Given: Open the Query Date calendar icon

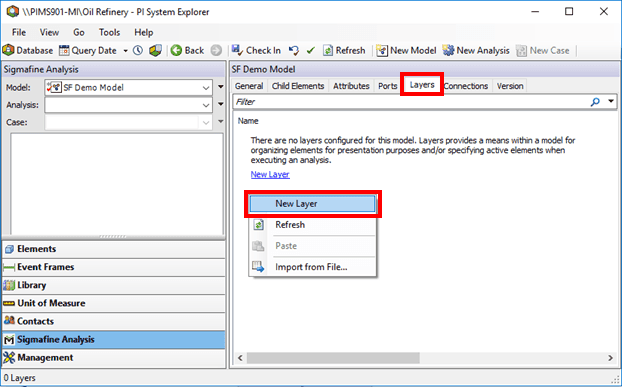Looking at the screenshot, I should [63, 50].
